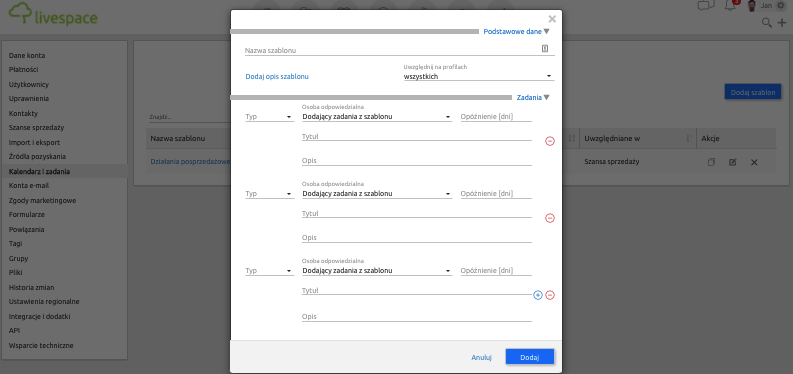This screenshot has width=793, height=374.
Task: Open the search magnifier icon
Action: 767,22
